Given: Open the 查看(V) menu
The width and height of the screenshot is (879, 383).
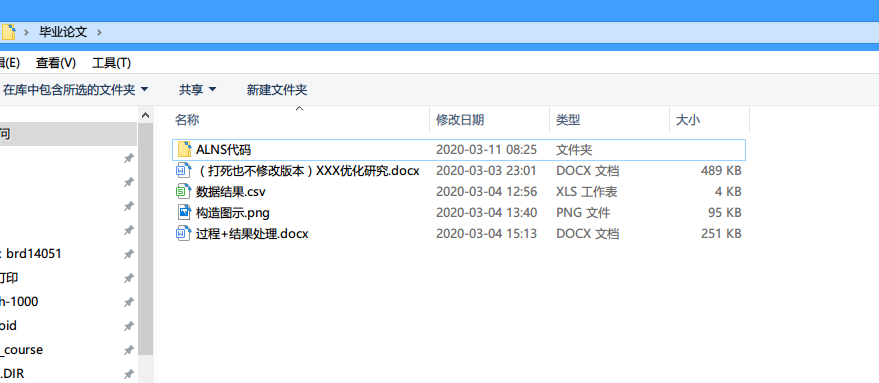Looking at the screenshot, I should (55, 63).
